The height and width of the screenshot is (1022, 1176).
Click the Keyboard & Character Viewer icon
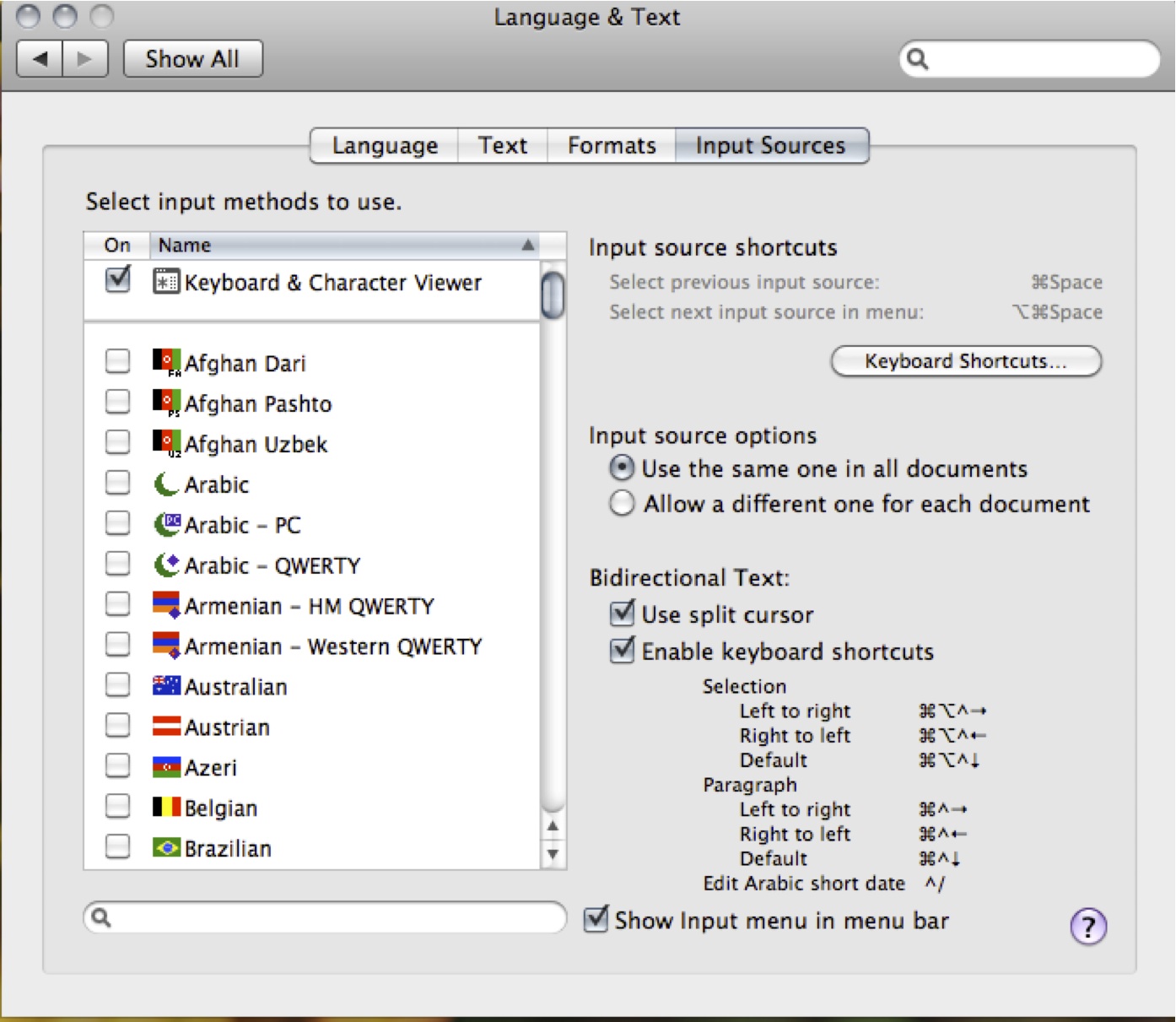coord(165,281)
